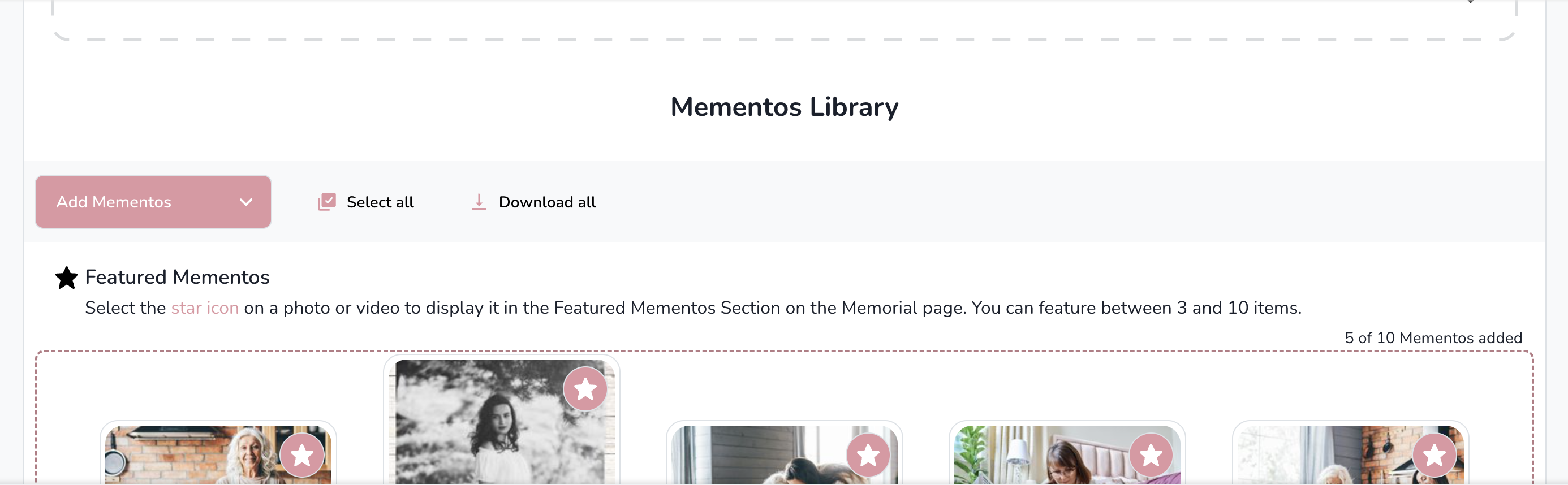Open the rightmost brick-wall room thumbnail
This screenshot has height=485, width=1568.
1351,454
